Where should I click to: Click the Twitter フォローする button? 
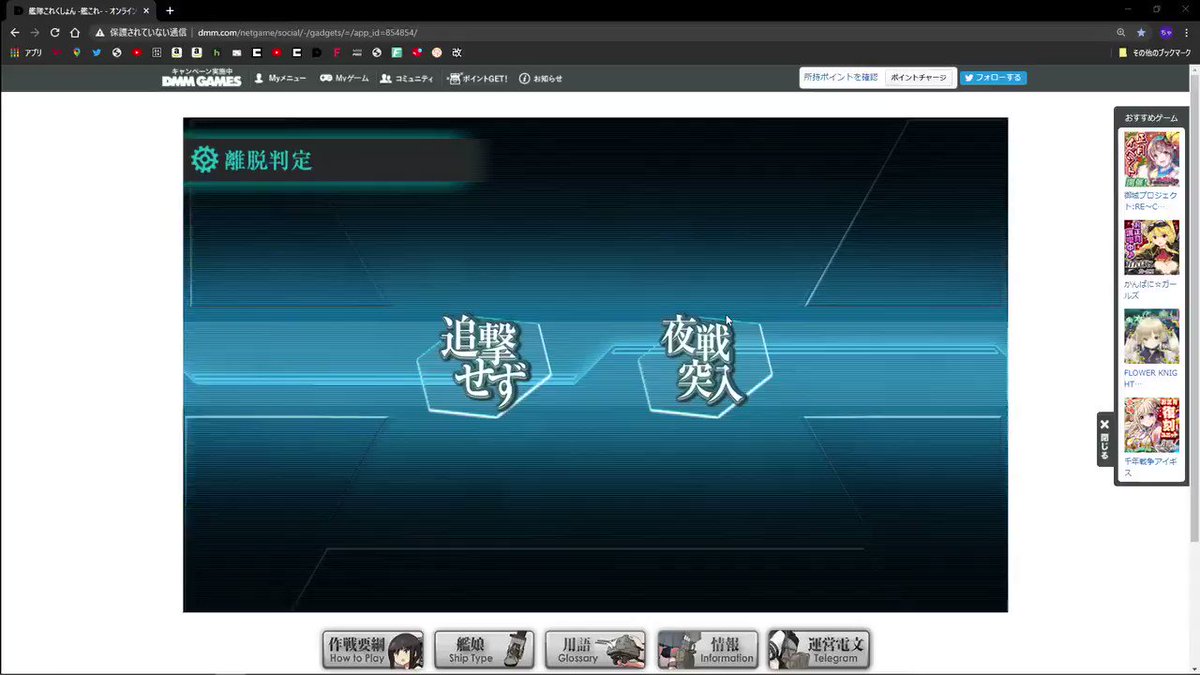993,78
